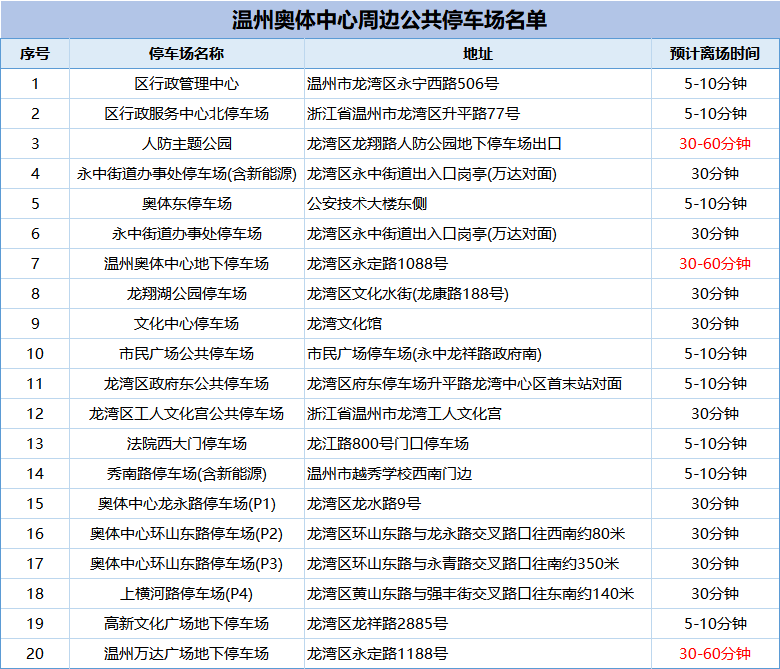The image size is (780, 669).
Task: Select the 上横河路停车场(P4) cell
Action: (x=186, y=594)
